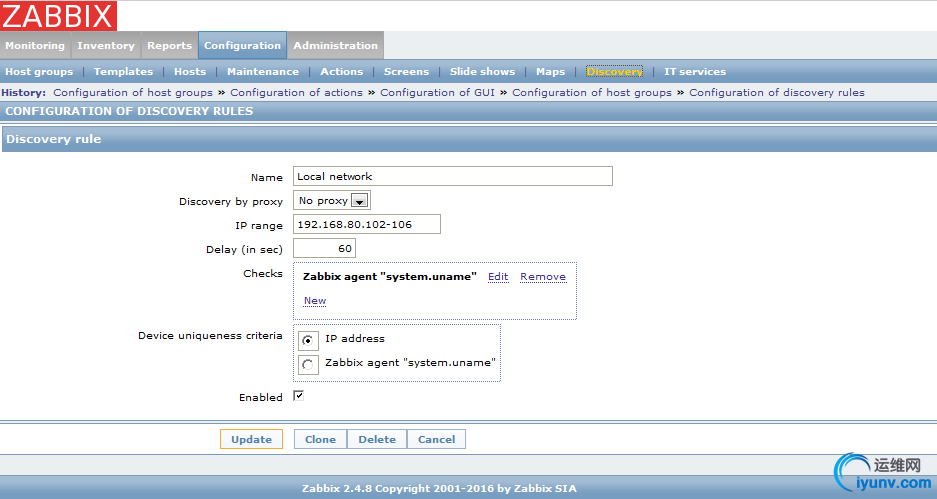Click the IP range input field

[x=367, y=224]
